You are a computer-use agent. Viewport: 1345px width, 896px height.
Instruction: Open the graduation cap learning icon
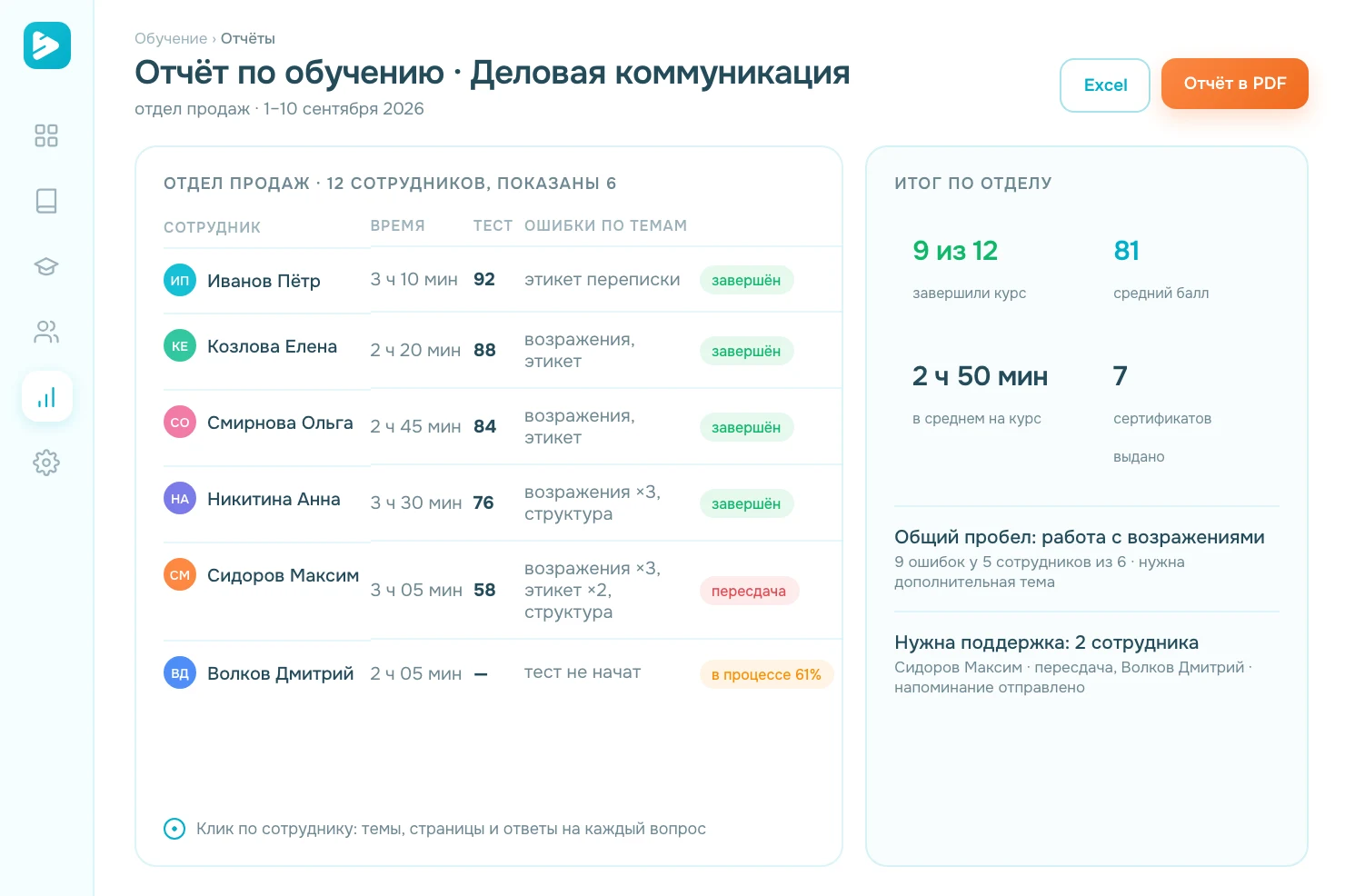pyautogui.click(x=46, y=266)
